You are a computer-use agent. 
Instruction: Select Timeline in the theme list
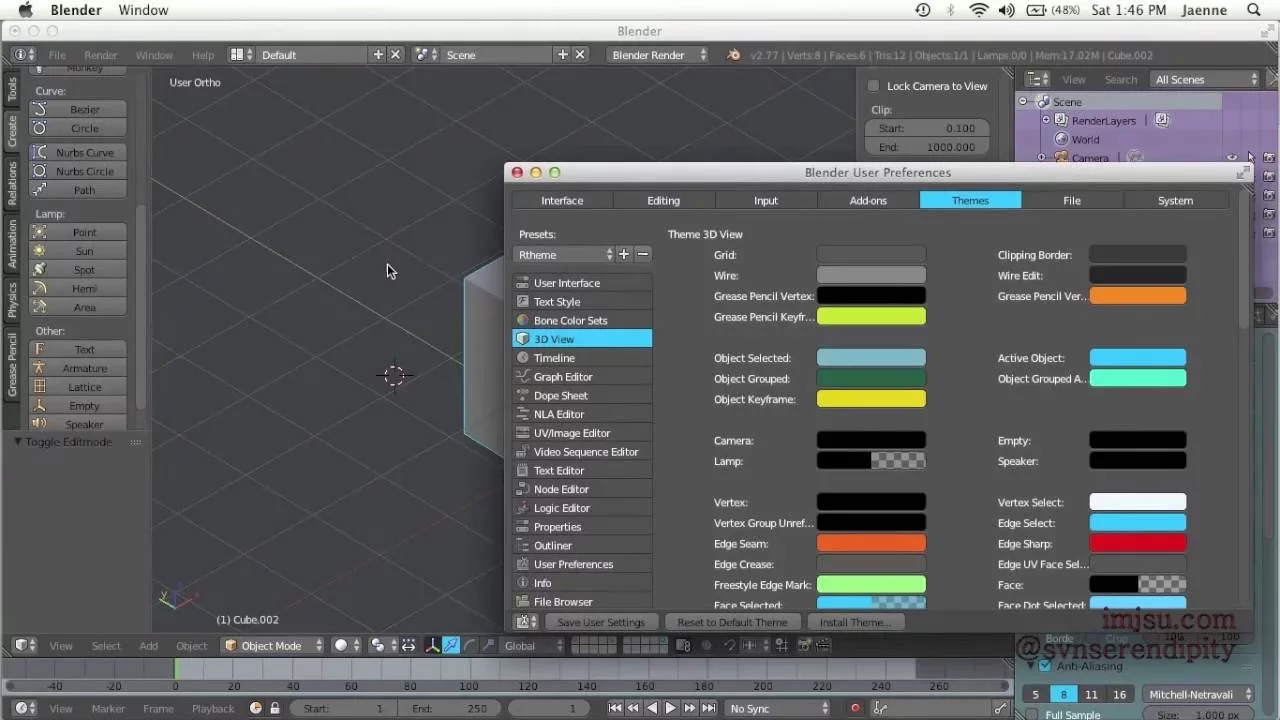point(582,358)
